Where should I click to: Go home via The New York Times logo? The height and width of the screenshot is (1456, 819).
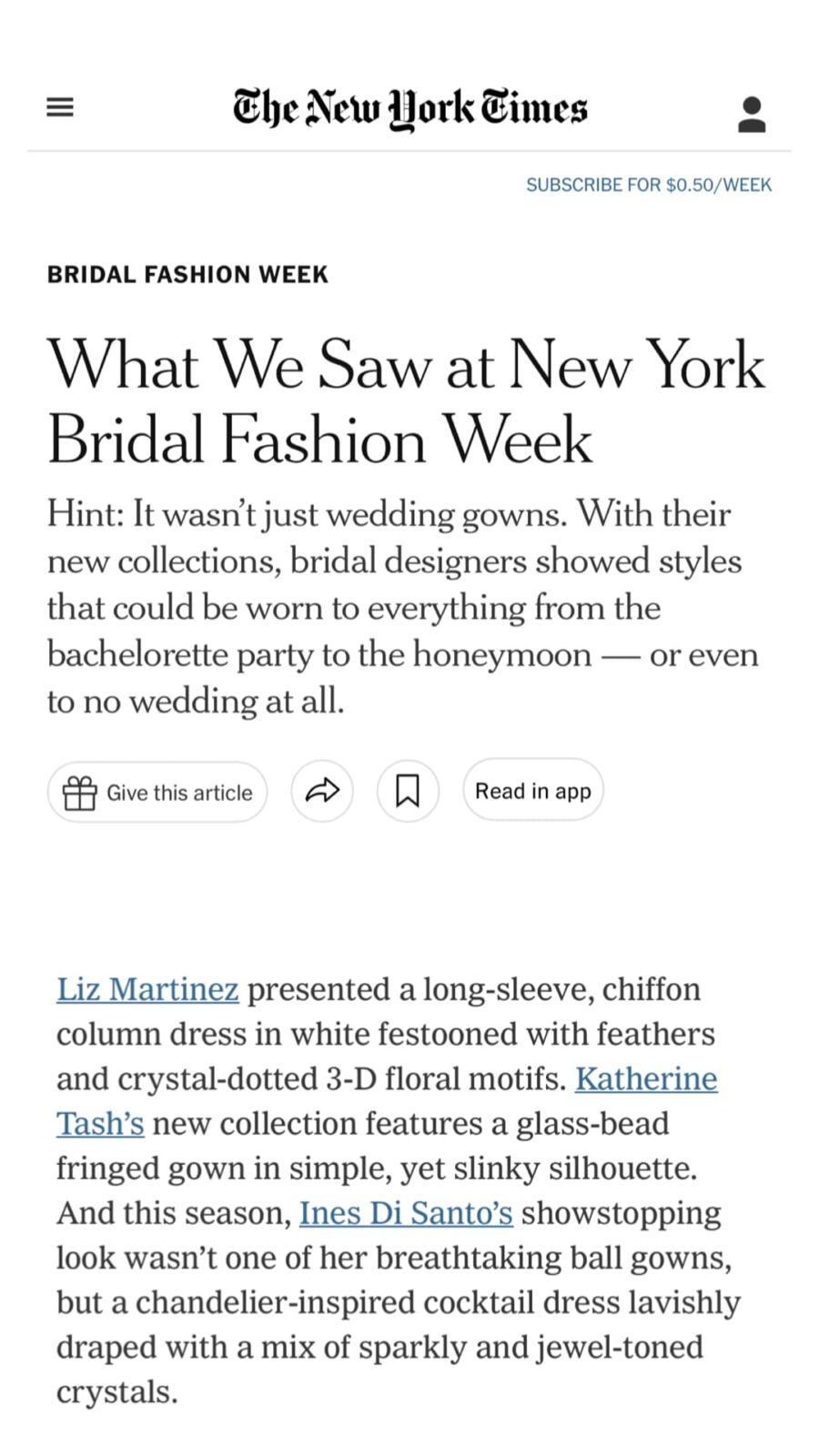point(409,109)
